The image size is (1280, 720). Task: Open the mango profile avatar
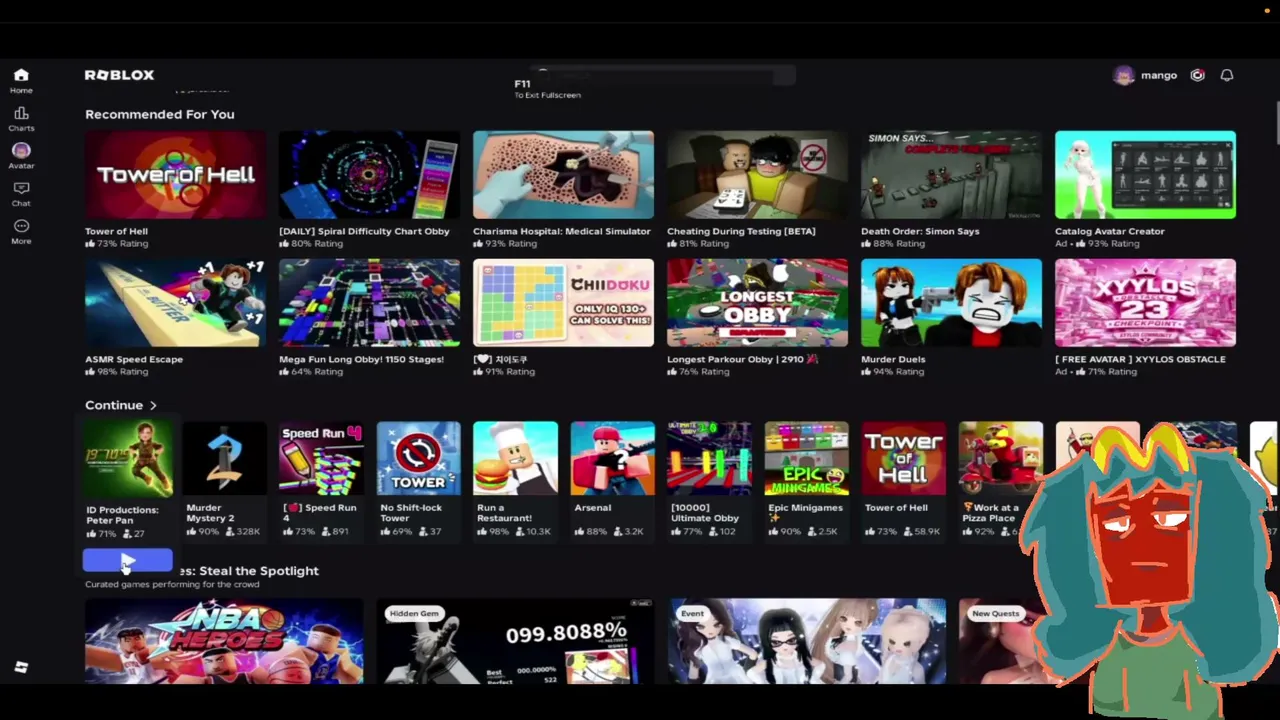(x=1124, y=75)
